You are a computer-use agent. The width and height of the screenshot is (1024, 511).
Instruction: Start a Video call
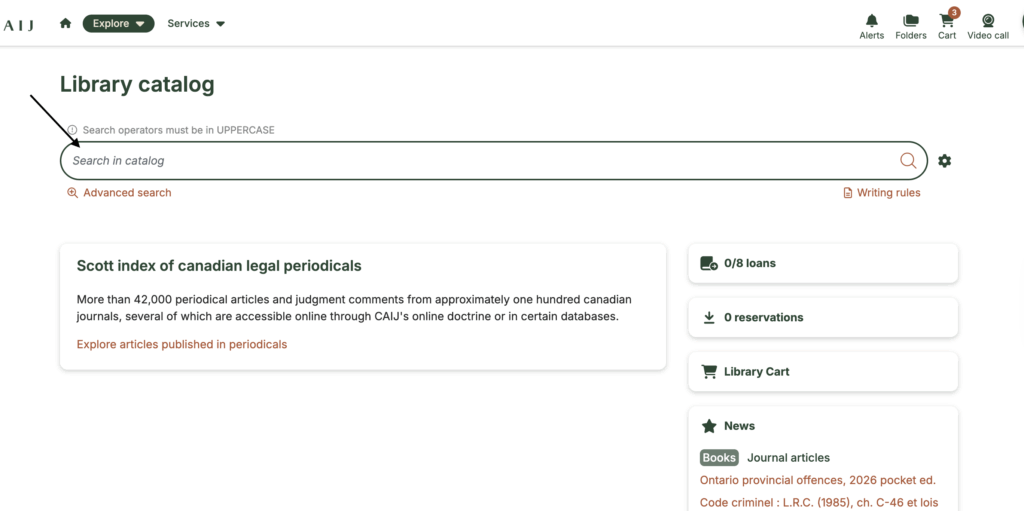point(987,21)
